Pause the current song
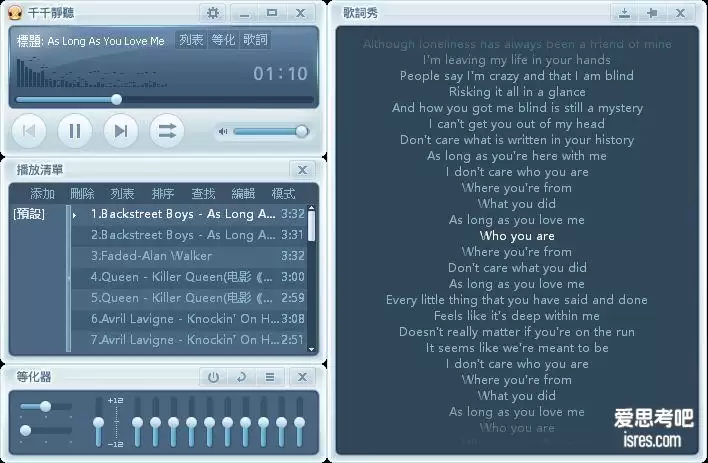The image size is (708, 463). pyautogui.click(x=75, y=131)
